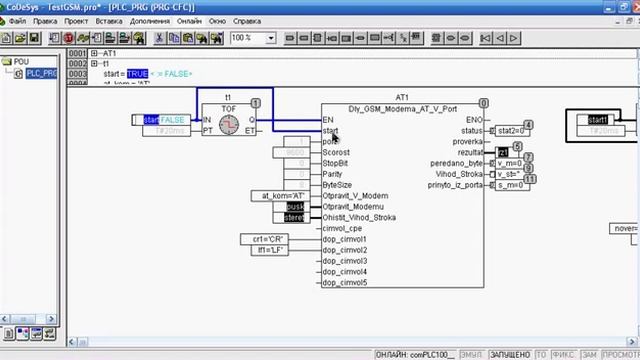Click the Paste toolbar icon
The height and width of the screenshot is (360, 640).
point(188,38)
